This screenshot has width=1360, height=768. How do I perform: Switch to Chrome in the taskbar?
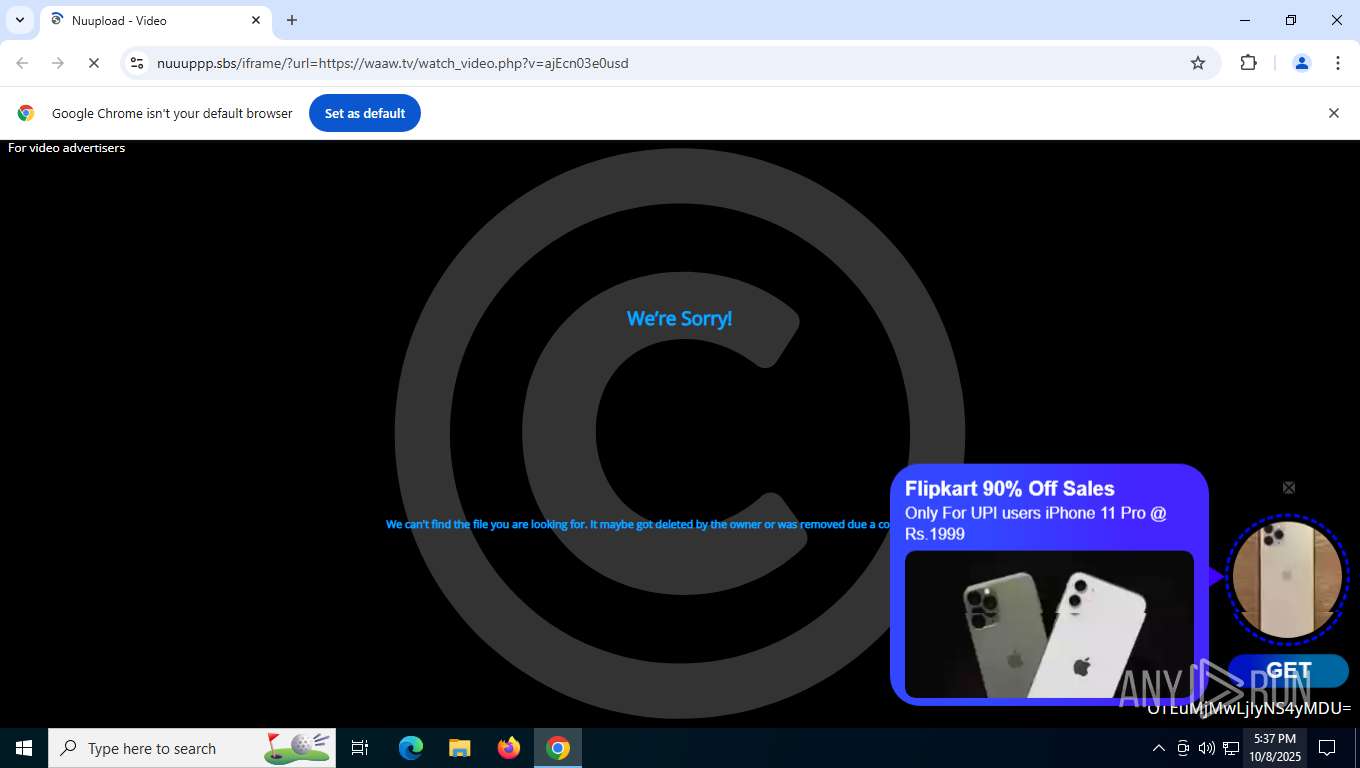click(x=558, y=748)
